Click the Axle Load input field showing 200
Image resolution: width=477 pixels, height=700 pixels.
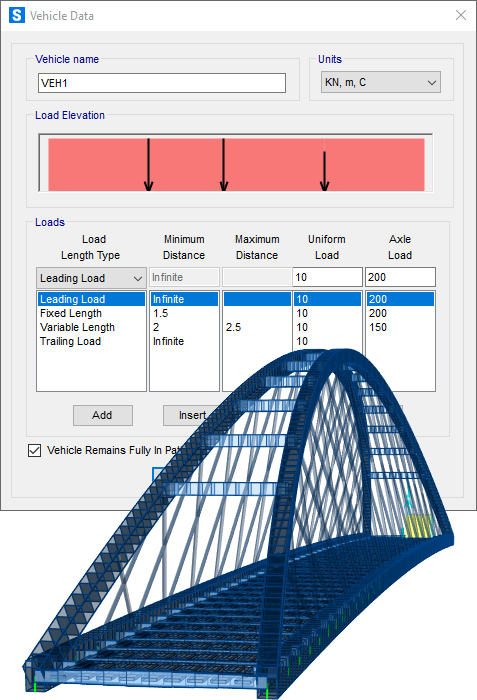click(400, 277)
